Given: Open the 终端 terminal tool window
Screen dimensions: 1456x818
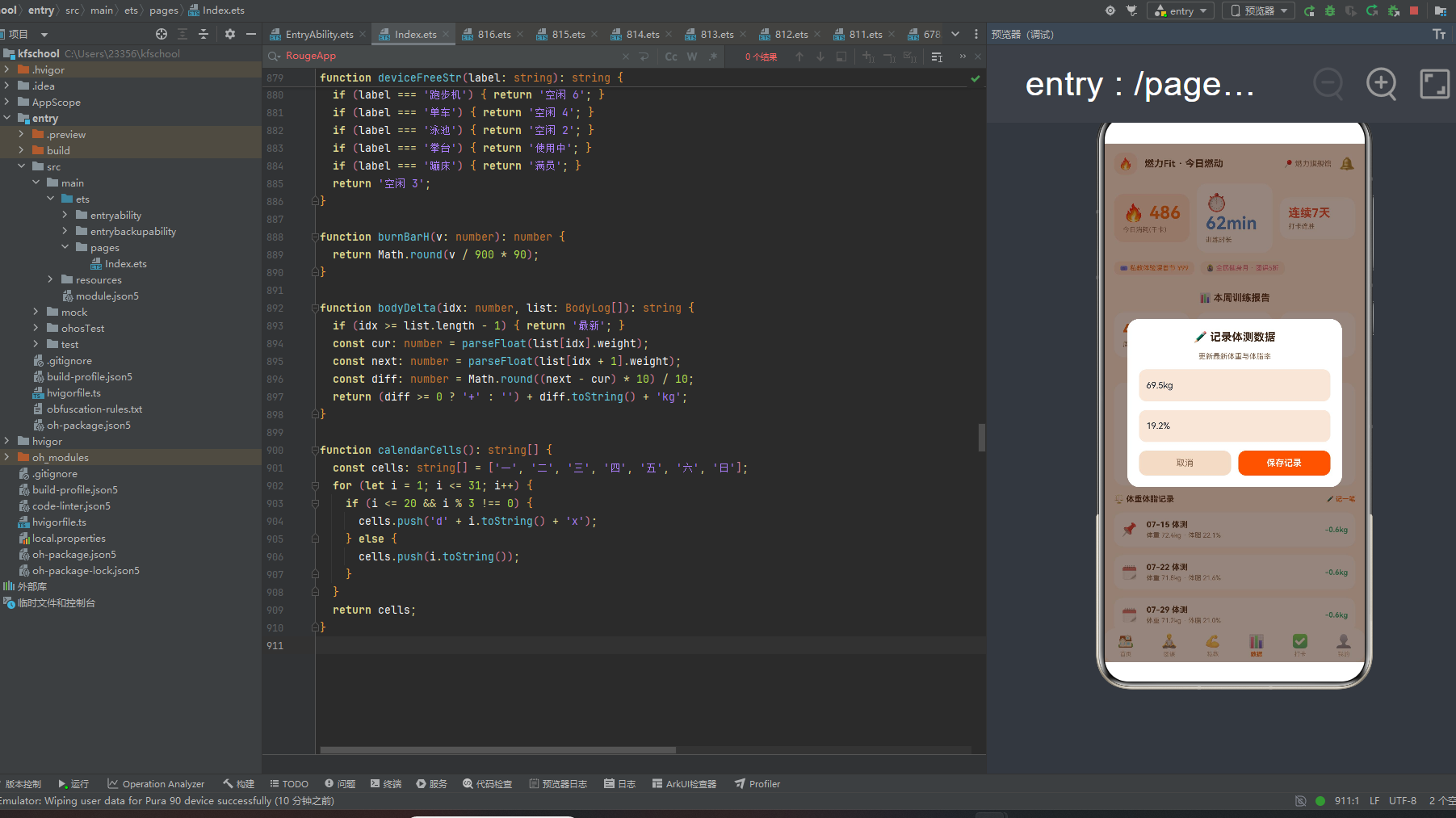Looking at the screenshot, I should [386, 784].
